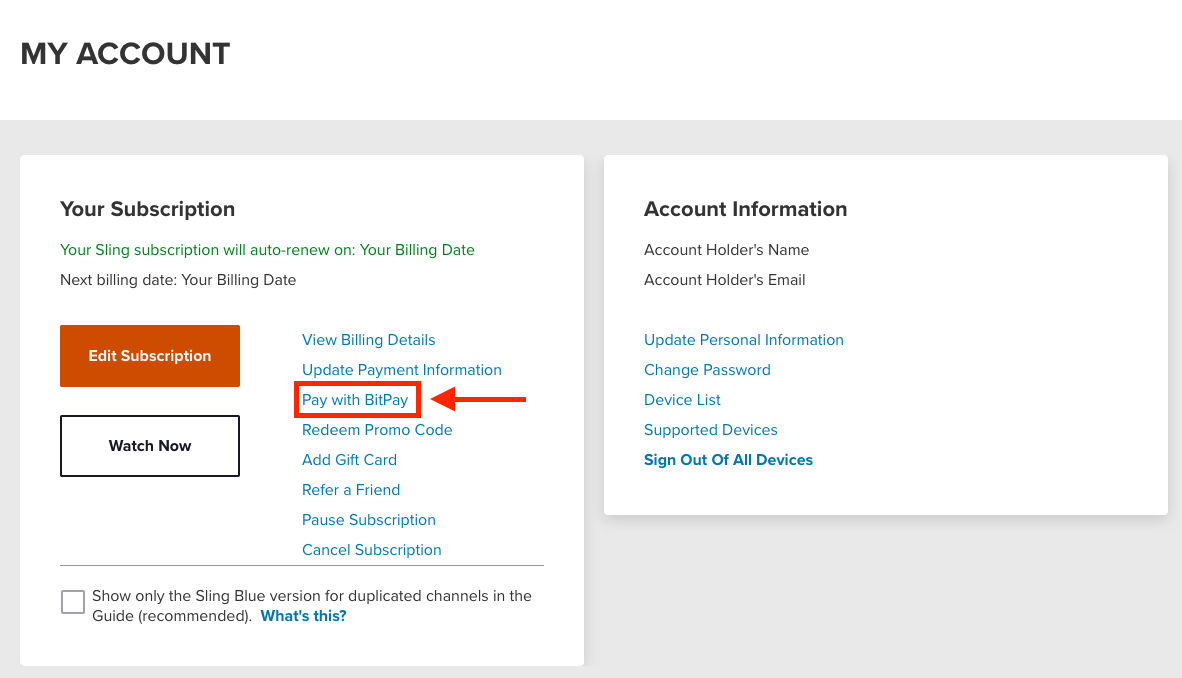Screen dimensions: 1182x678
Task: Select Update Payment Information link
Action: [402, 370]
